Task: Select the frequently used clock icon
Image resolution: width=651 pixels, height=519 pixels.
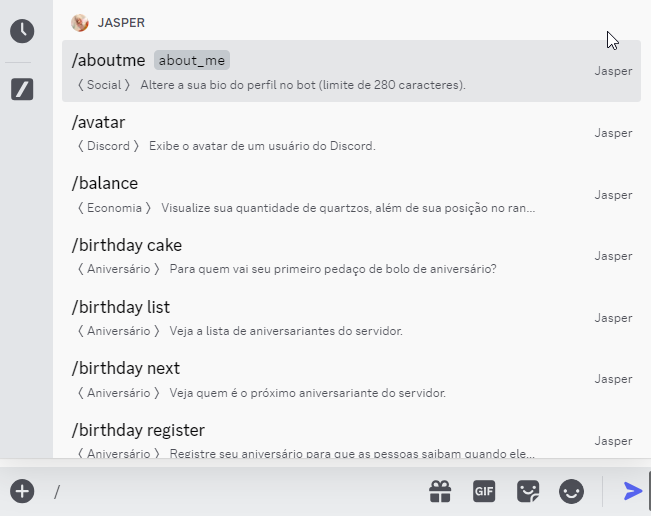Action: (x=22, y=31)
